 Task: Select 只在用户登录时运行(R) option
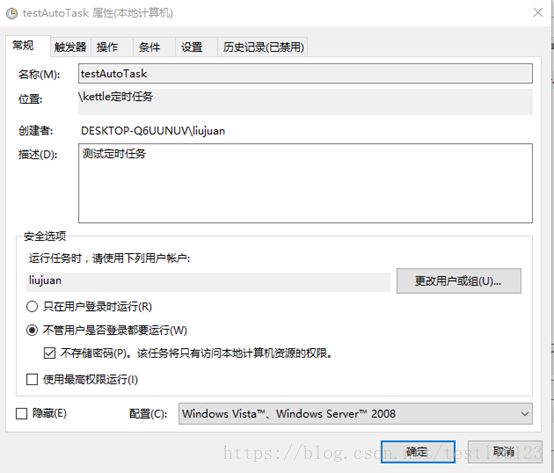[x=89, y=306]
